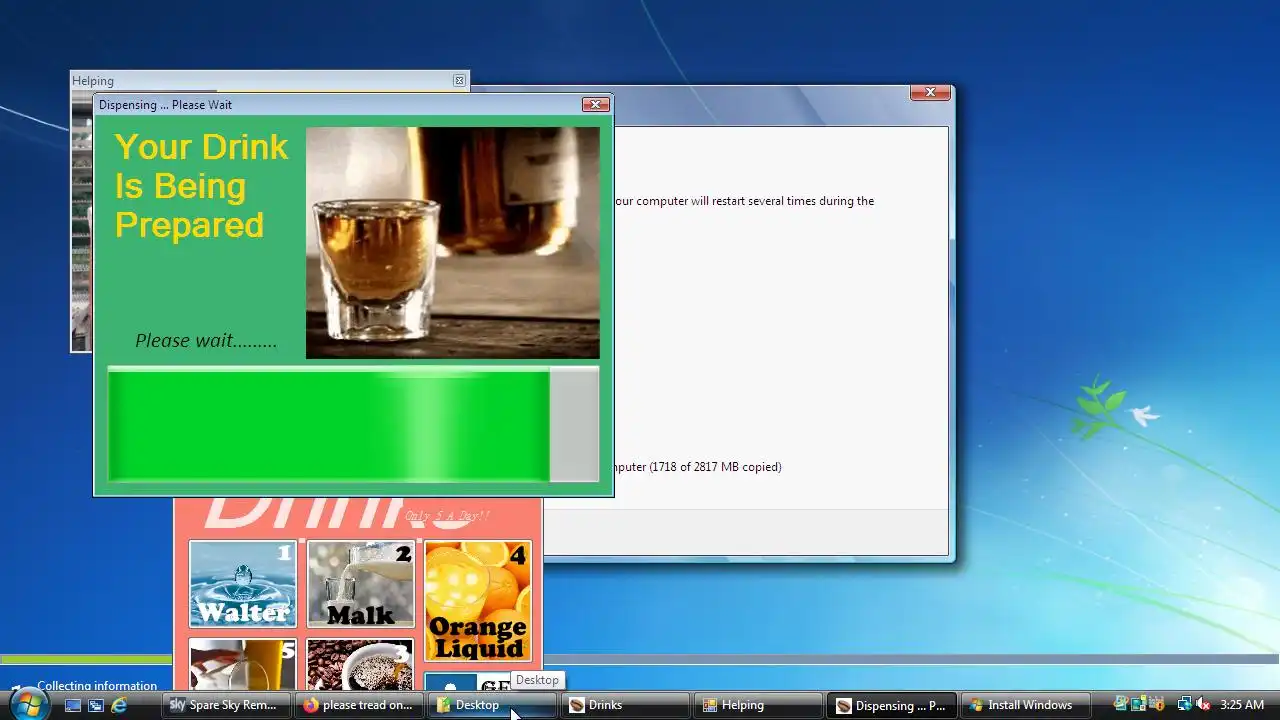Close the Install Windows dialog
This screenshot has height=720, width=1280.
point(930,92)
